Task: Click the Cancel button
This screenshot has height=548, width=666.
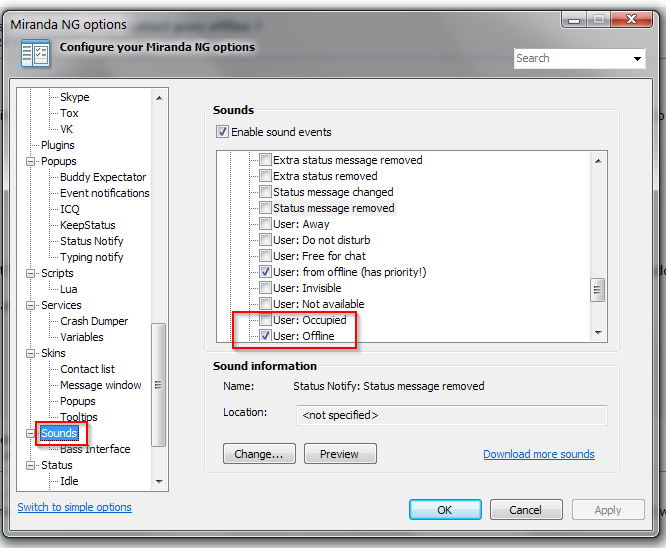Action: [x=526, y=510]
